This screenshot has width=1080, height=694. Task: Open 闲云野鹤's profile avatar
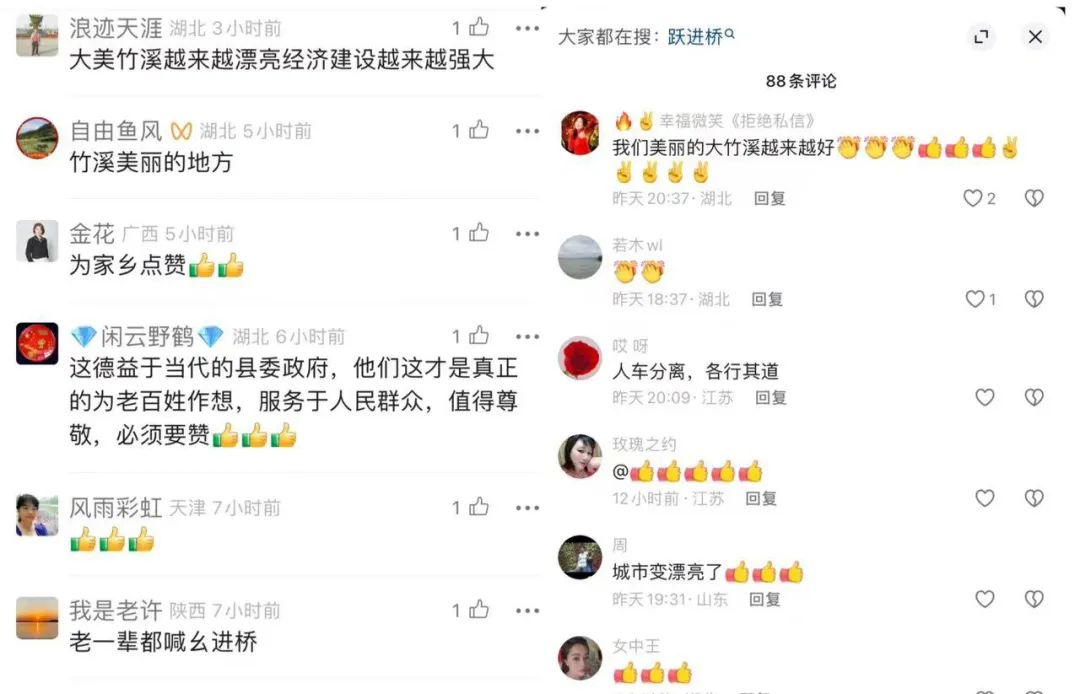(37, 343)
